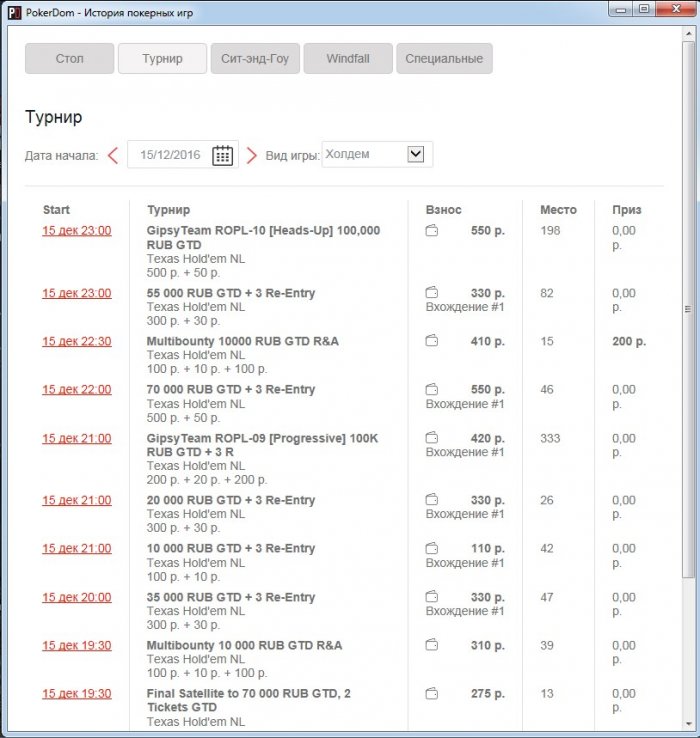700x738 pixels.
Task: Click wallet icon in Multibounty 10000 RUB row
Action: (432, 341)
